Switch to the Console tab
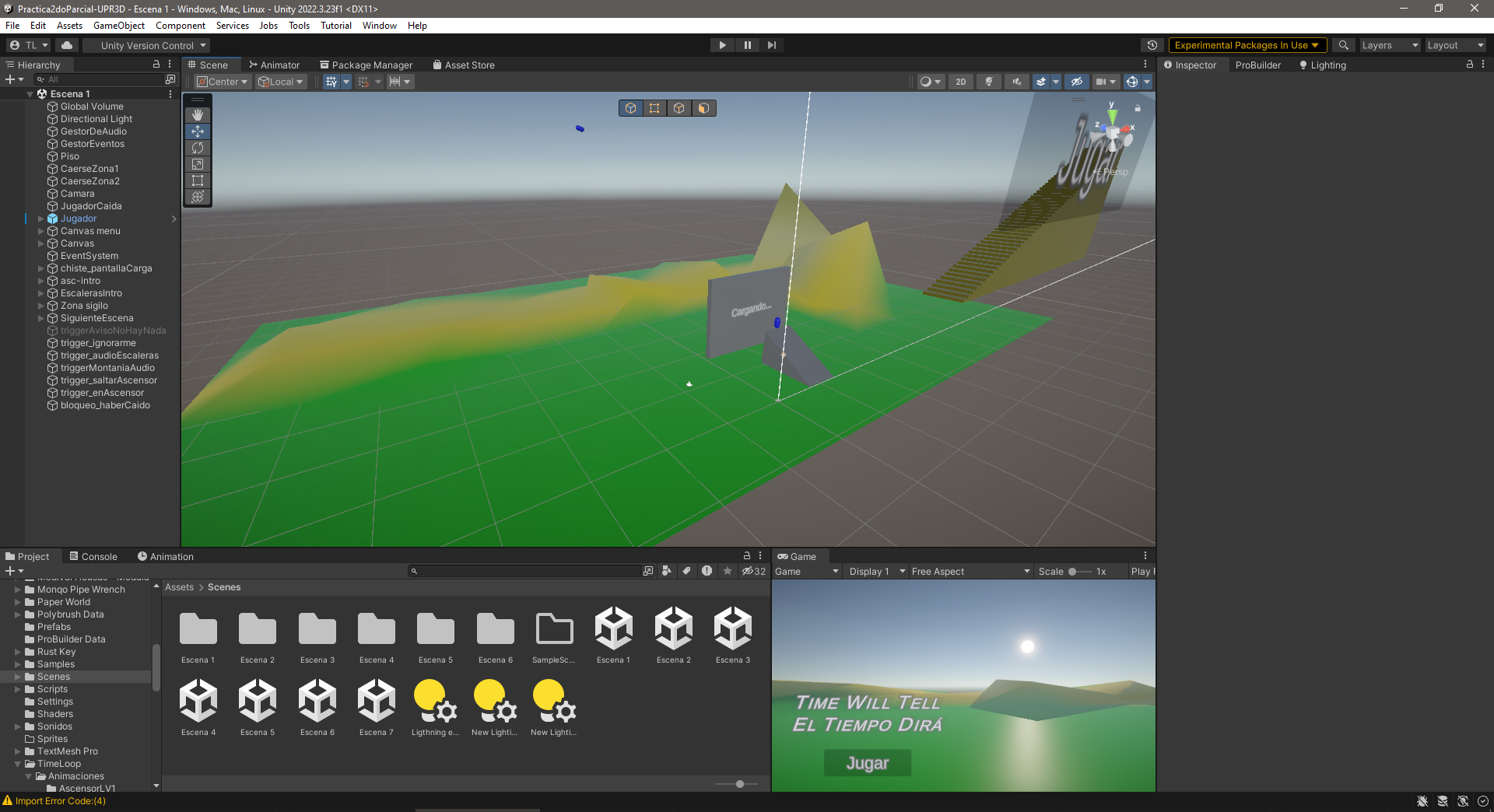 click(93, 557)
